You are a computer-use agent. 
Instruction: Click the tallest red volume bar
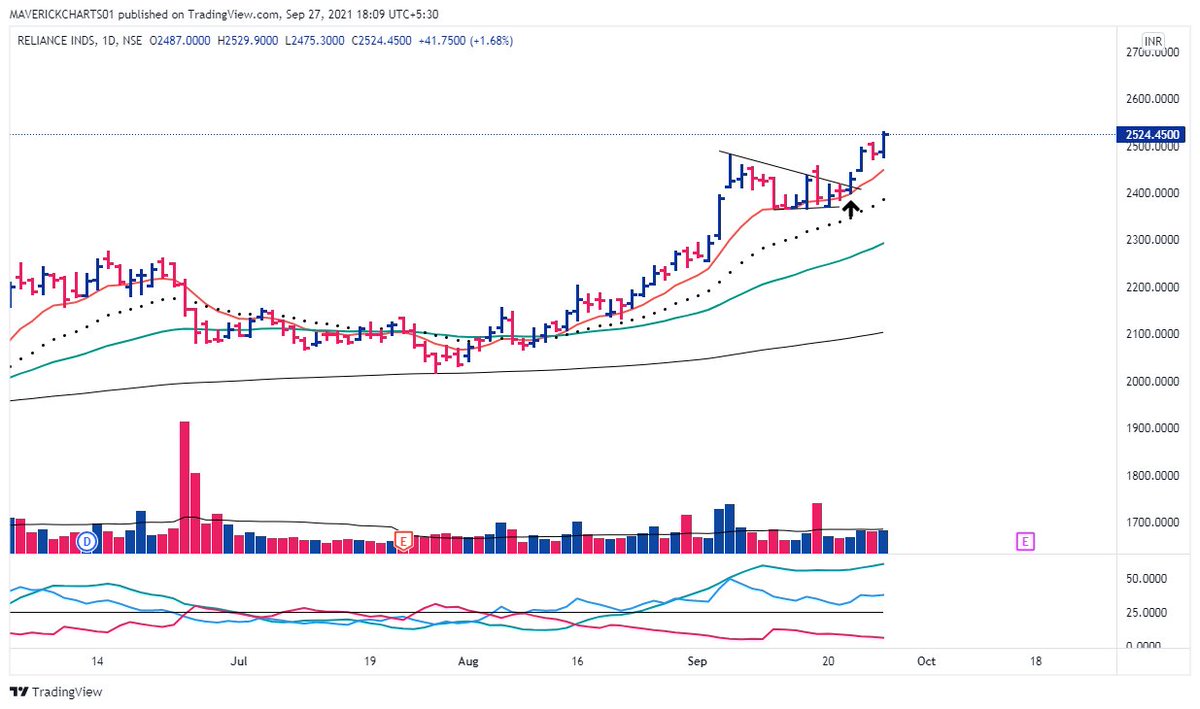[x=185, y=487]
